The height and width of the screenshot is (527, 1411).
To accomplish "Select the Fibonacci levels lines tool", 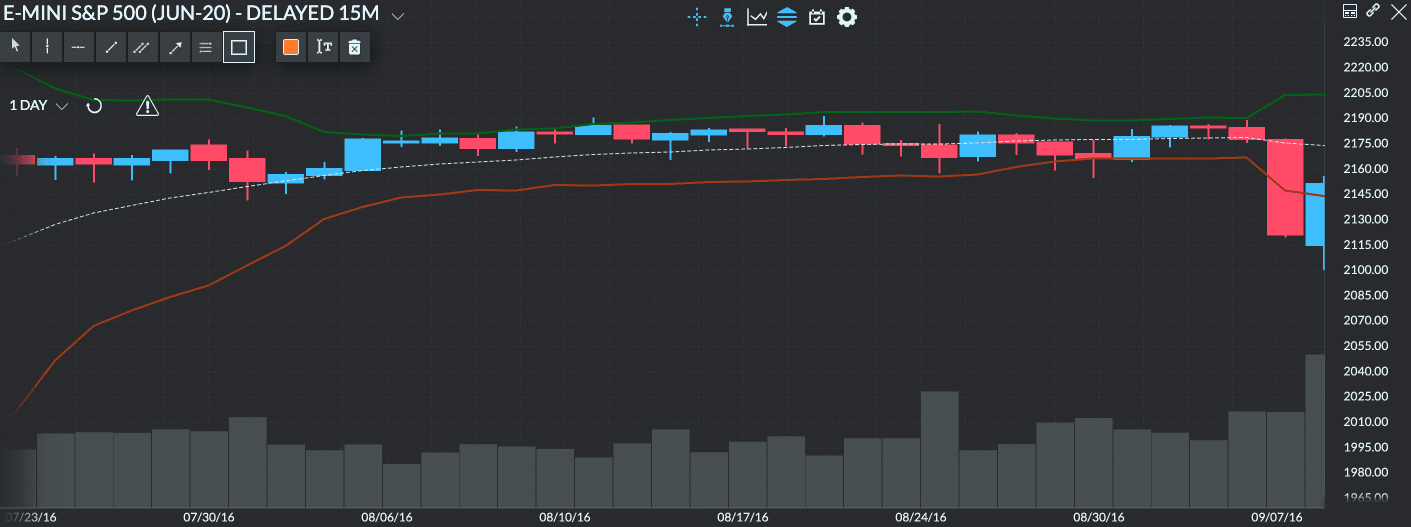I will 206,47.
